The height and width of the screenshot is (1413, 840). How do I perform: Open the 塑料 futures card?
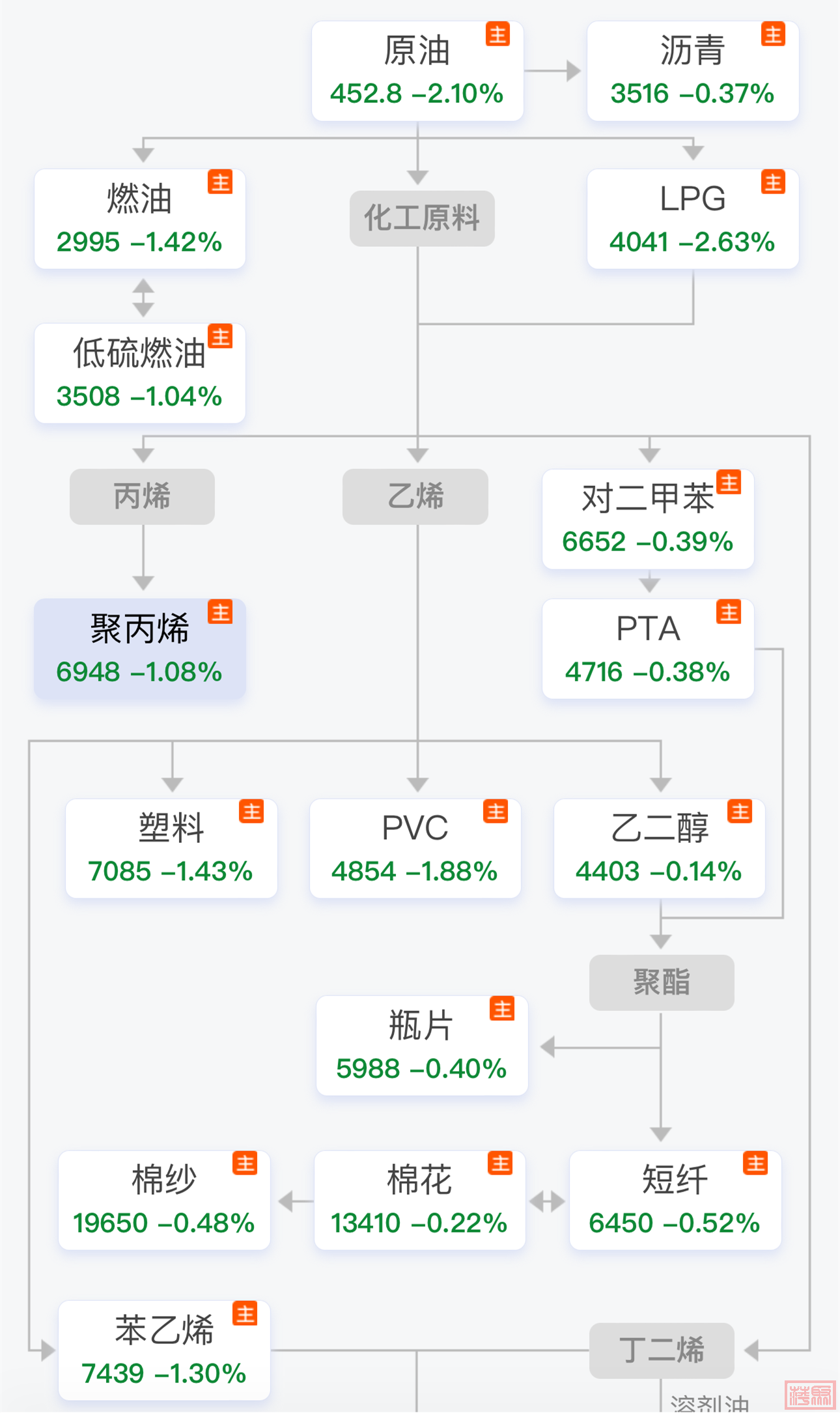tap(171, 848)
